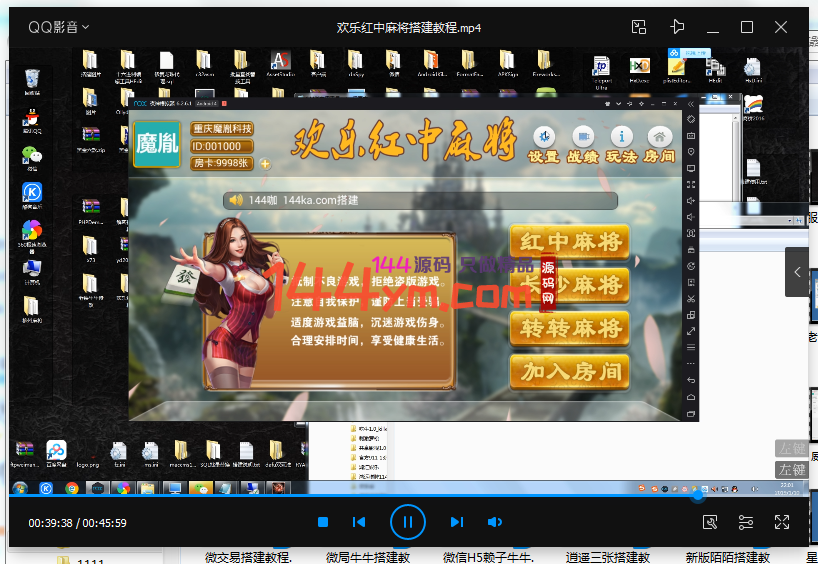Pause the playing video
The height and width of the screenshot is (564, 818).
coord(408,522)
